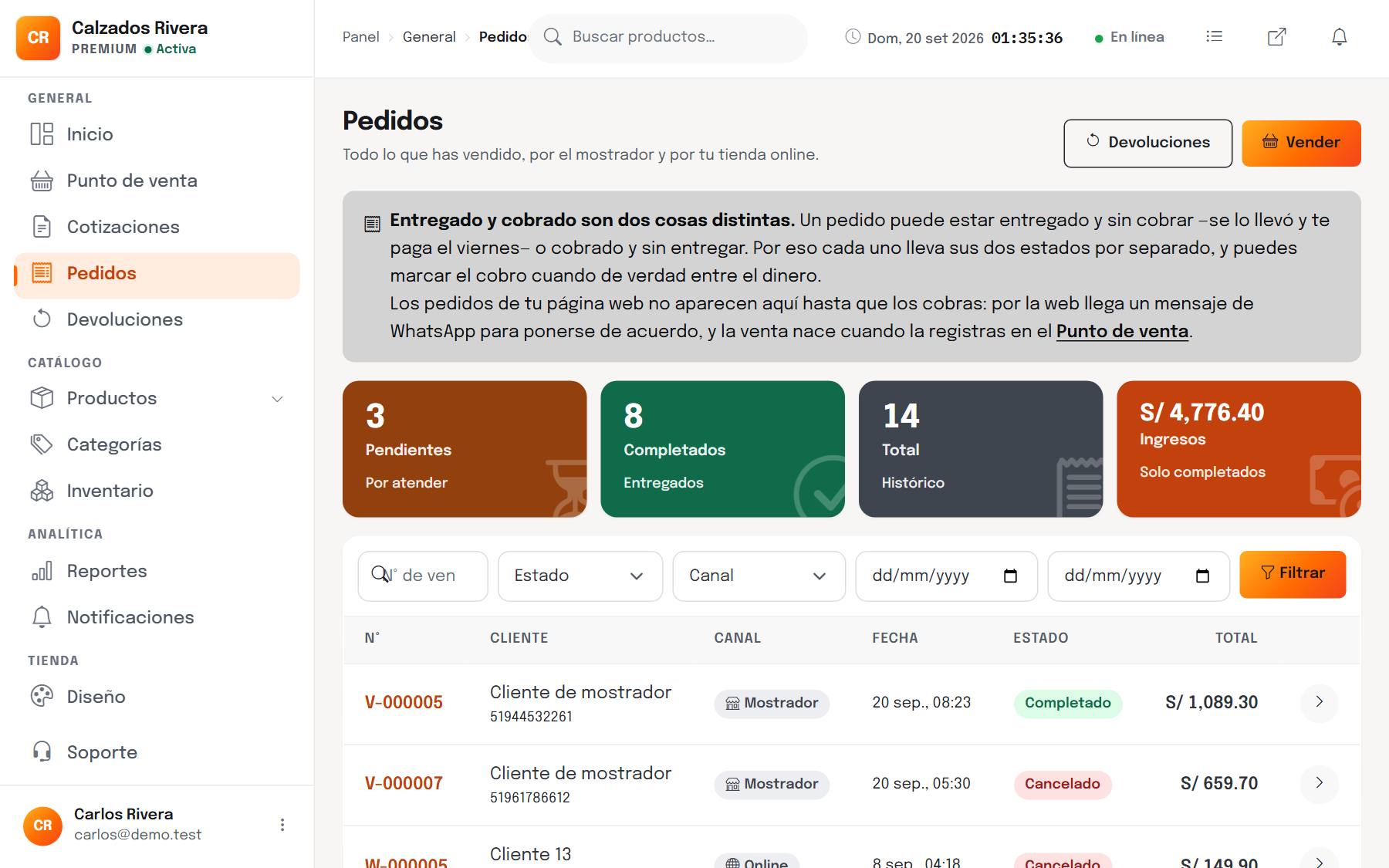Click the first dd/mm/yyyy date field
The image size is (1389, 868).
pyautogui.click(x=947, y=576)
